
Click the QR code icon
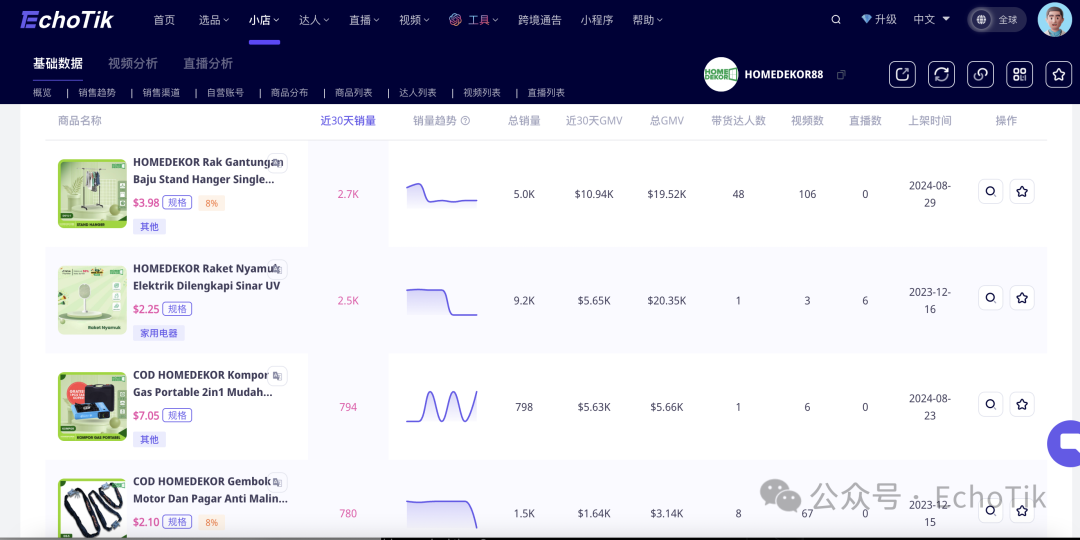pos(1019,74)
